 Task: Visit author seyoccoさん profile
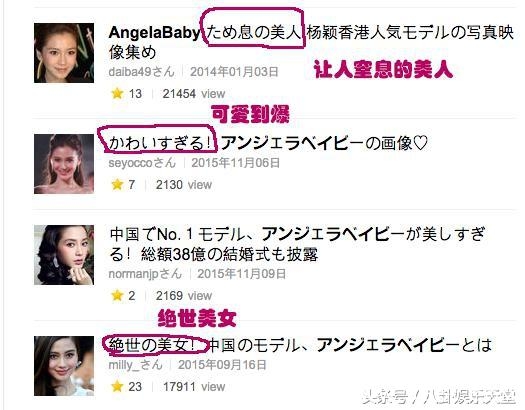tap(142, 163)
